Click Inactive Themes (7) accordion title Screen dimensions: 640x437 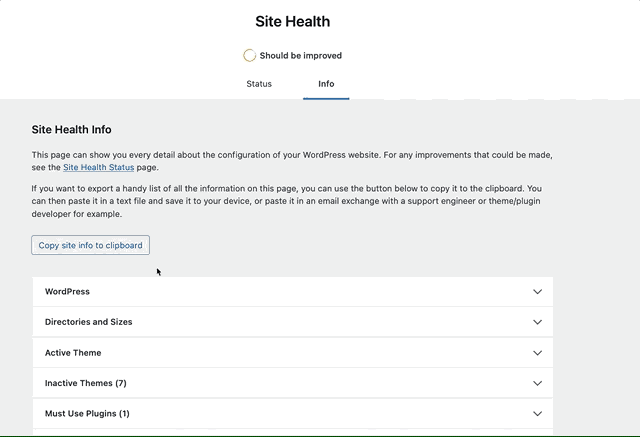click(x=86, y=383)
